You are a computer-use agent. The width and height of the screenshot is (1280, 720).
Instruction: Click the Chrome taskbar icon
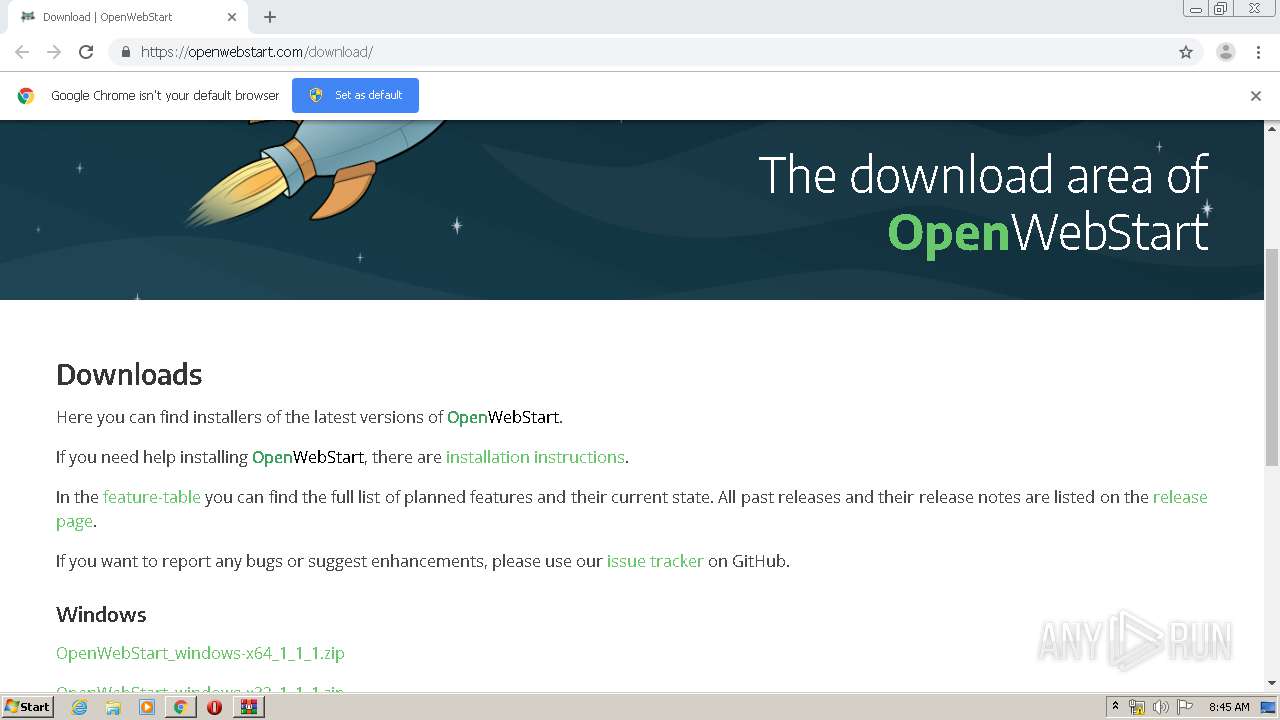pyautogui.click(x=180, y=707)
